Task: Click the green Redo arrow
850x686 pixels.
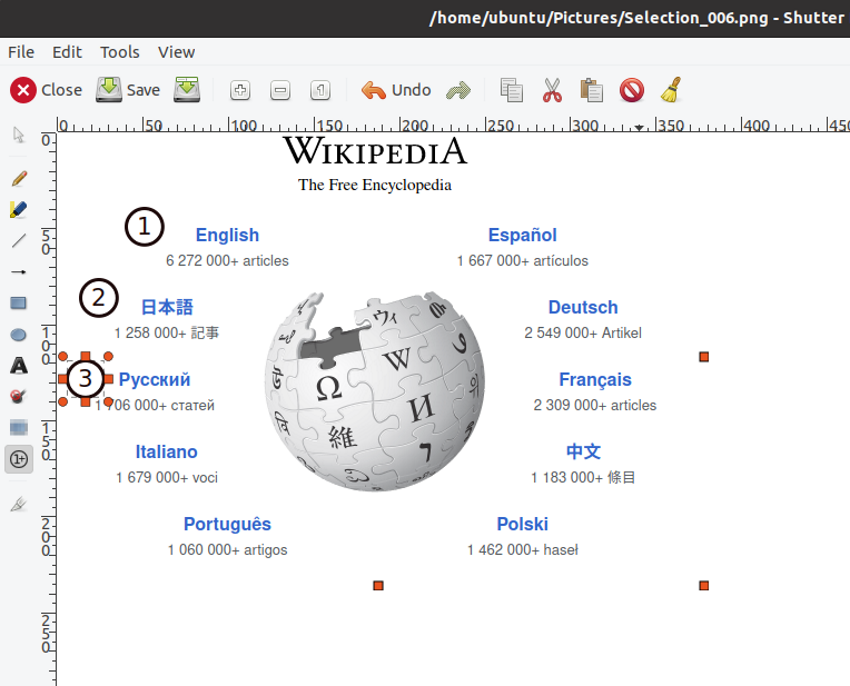Action: coord(459,90)
